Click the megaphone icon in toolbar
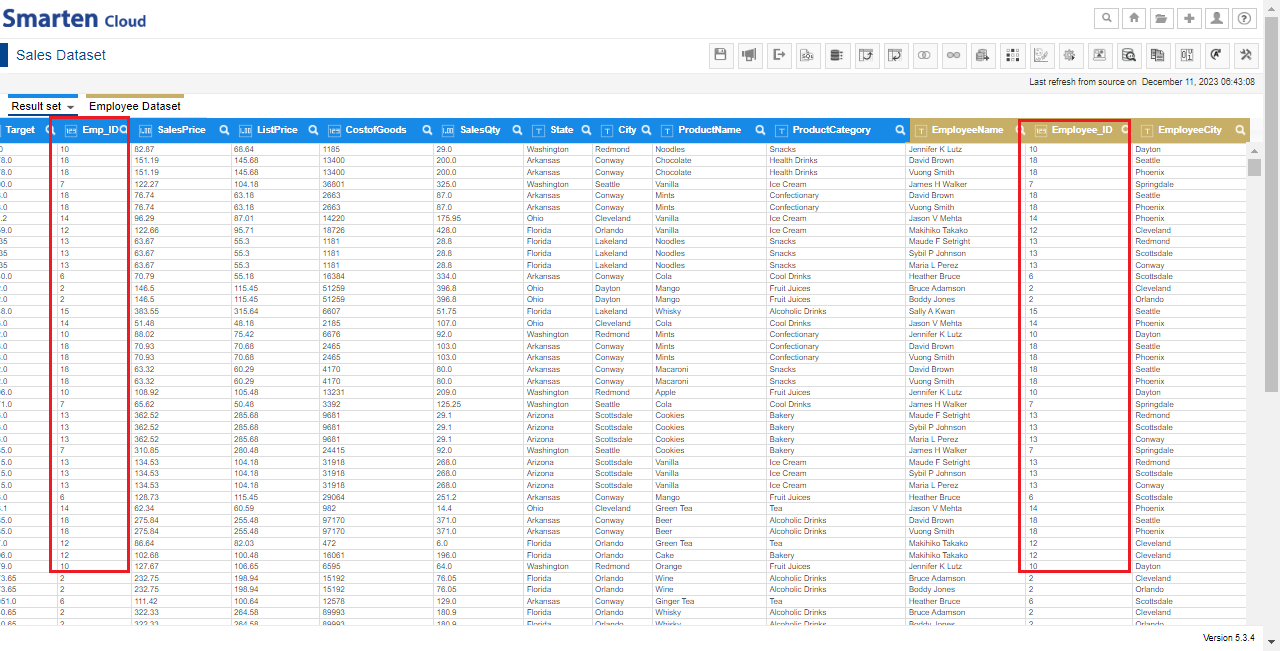The height and width of the screenshot is (651, 1280). click(749, 55)
